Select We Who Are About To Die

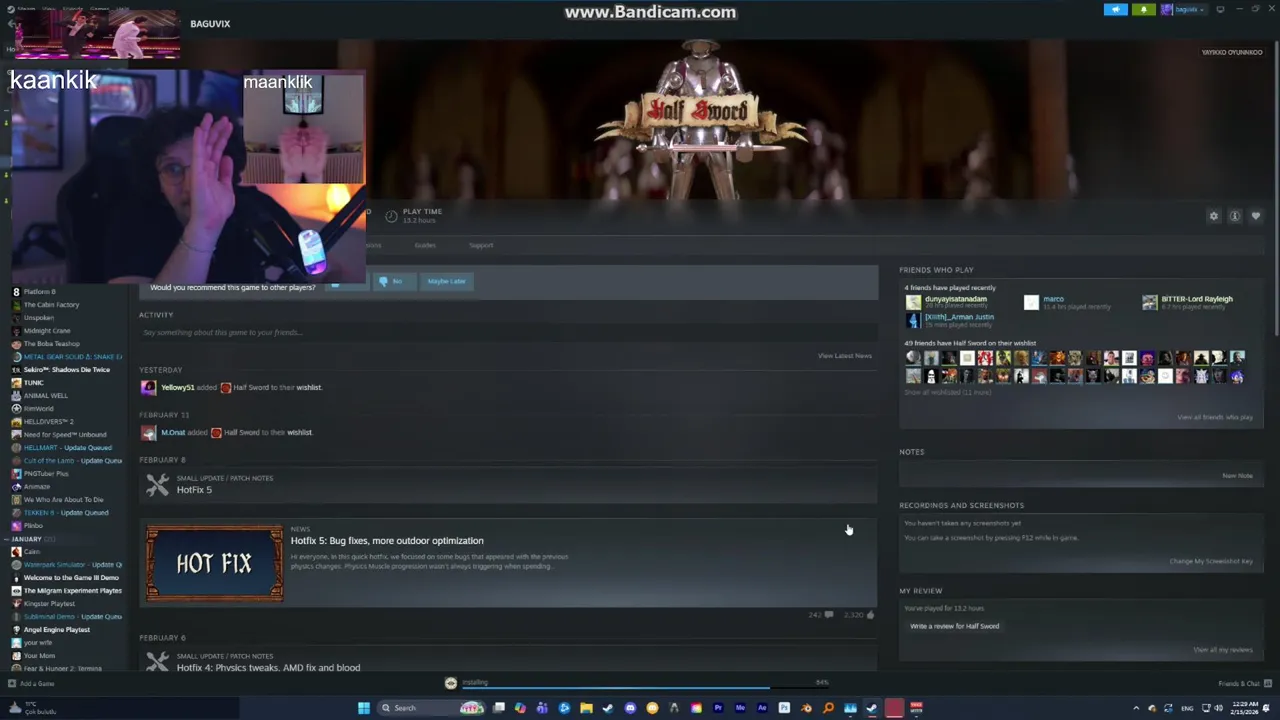pyautogui.click(x=63, y=500)
